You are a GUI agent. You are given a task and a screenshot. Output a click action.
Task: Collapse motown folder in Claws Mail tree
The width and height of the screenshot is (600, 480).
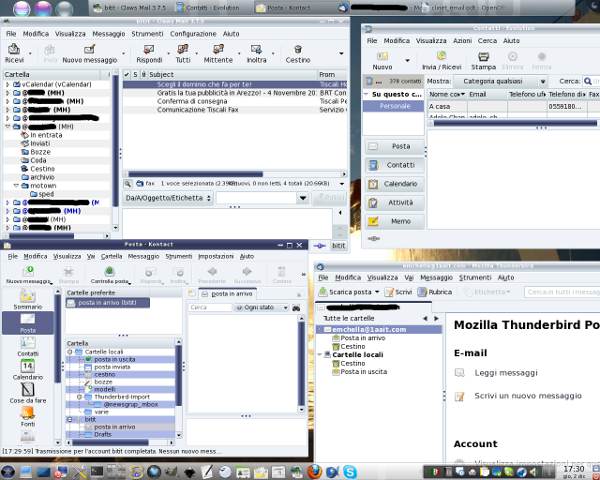pyautogui.click(x=16, y=186)
